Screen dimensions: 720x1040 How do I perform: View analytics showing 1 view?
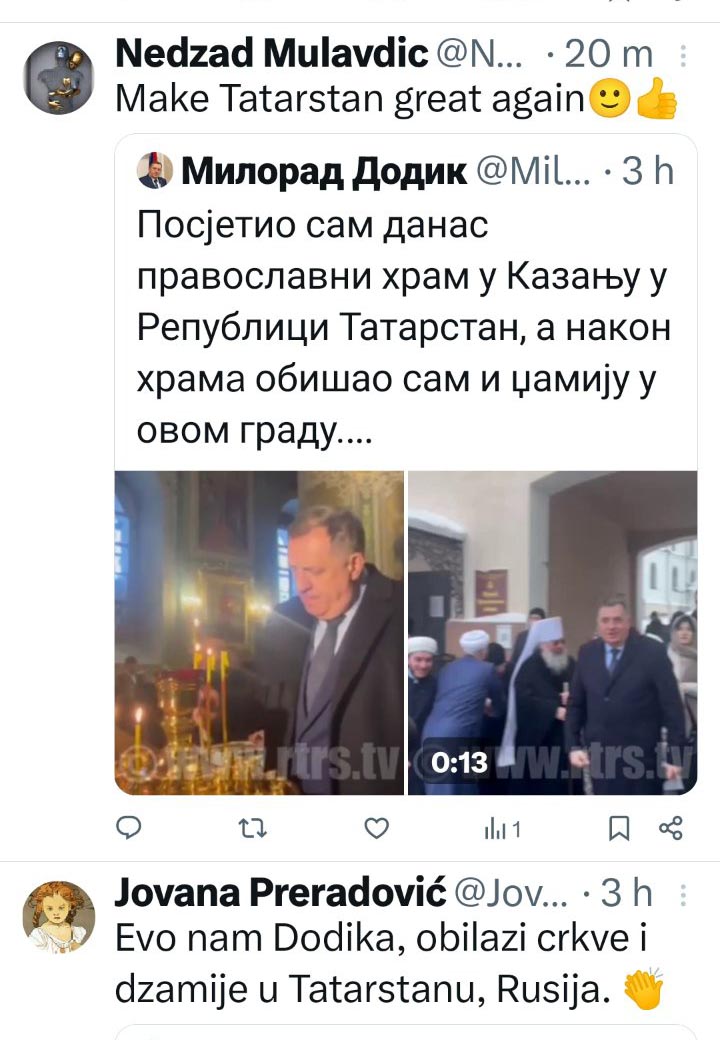tap(503, 828)
